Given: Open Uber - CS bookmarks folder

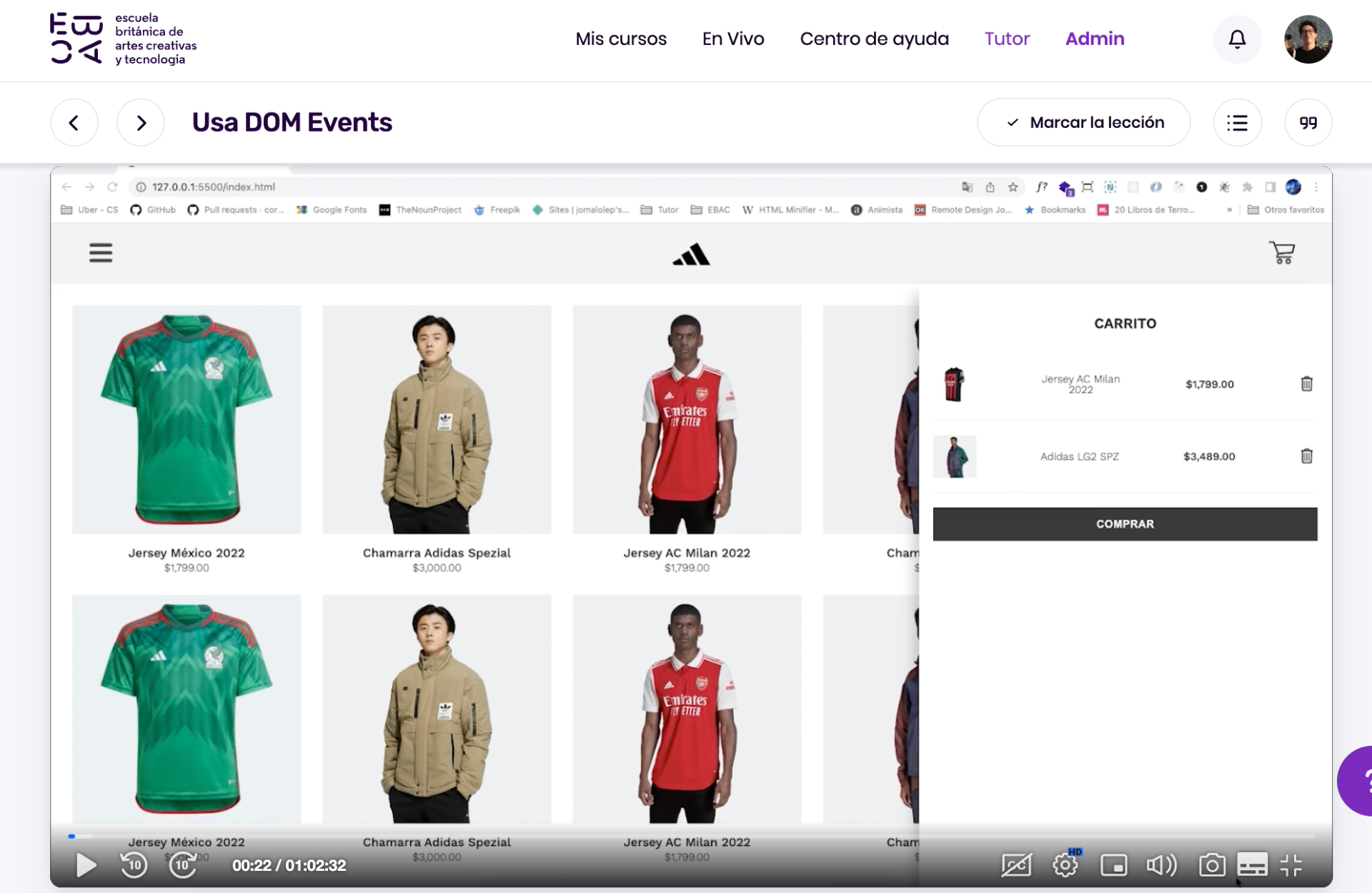Looking at the screenshot, I should point(89,209).
